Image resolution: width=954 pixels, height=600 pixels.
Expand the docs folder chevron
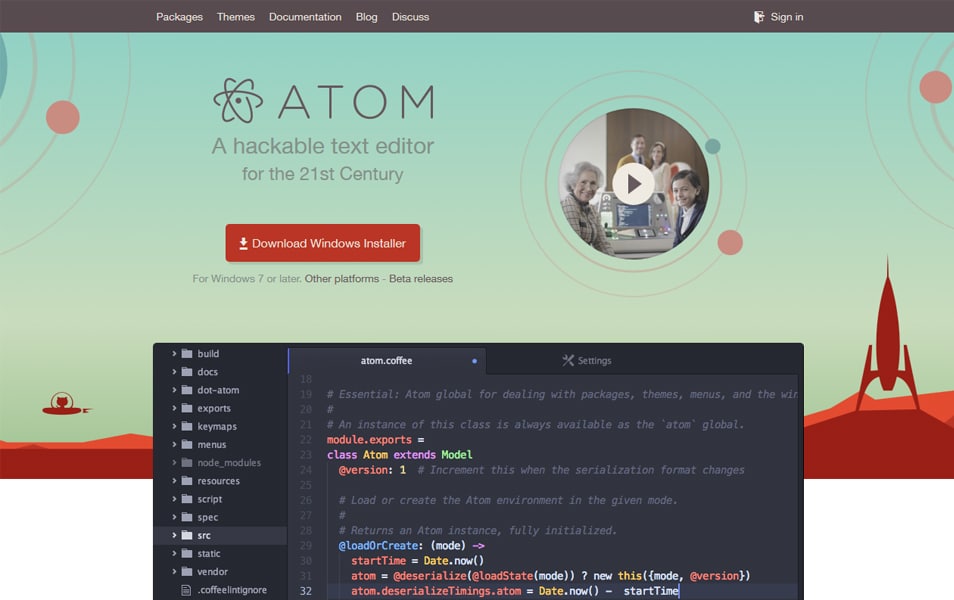click(x=174, y=372)
